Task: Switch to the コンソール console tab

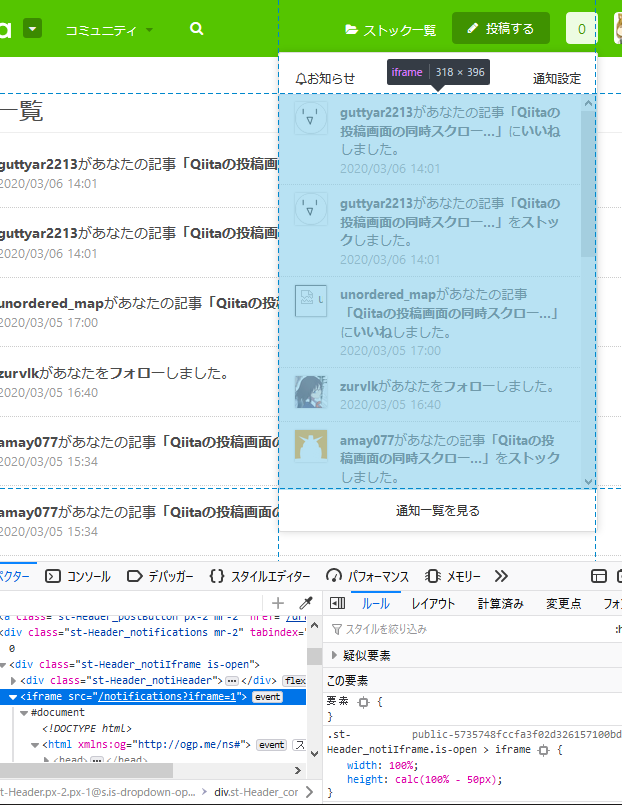Action: click(x=78, y=577)
